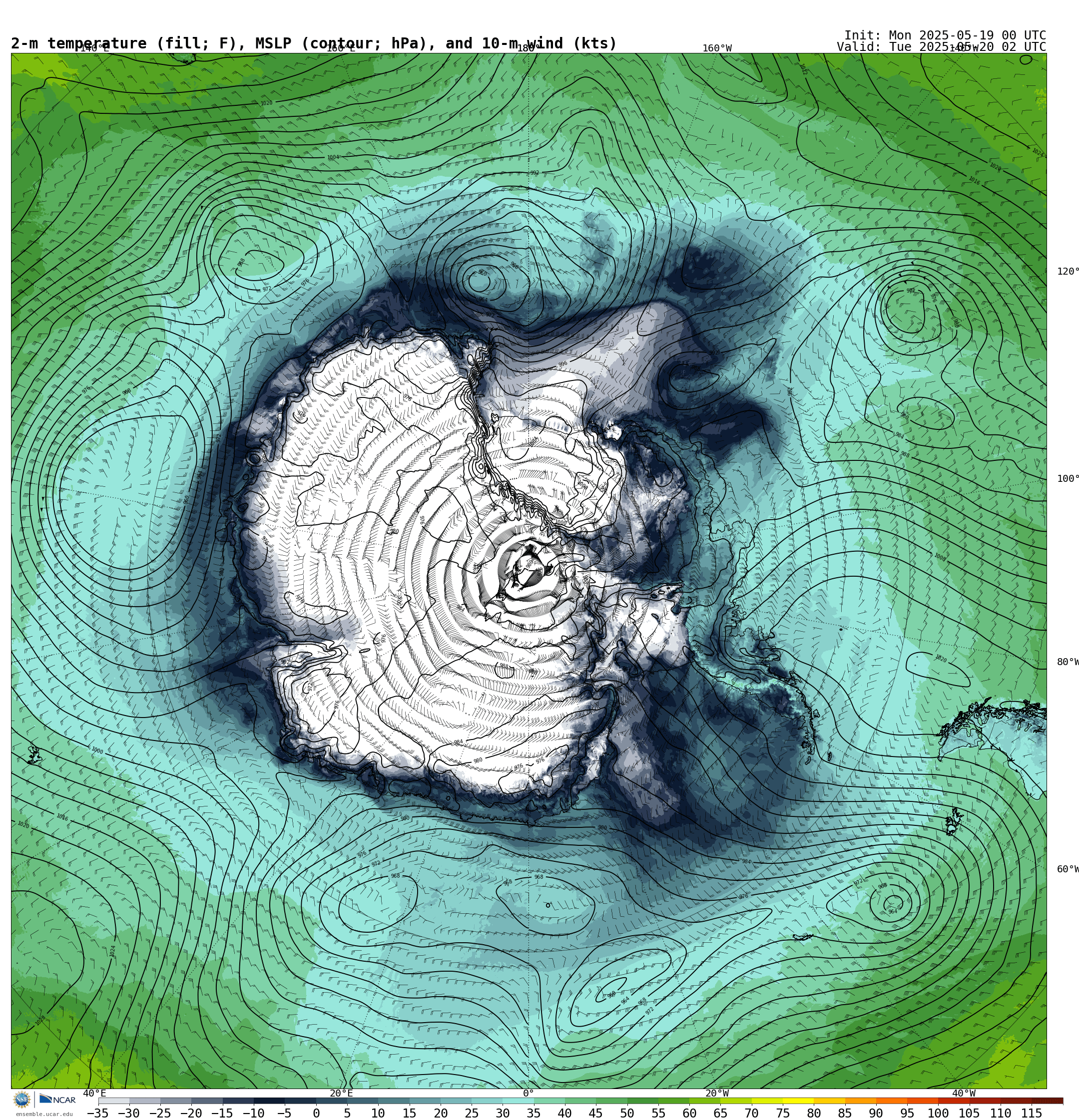Click the 90 colorbar tick label
This screenshot has width=1079, height=1120.
(875, 1113)
